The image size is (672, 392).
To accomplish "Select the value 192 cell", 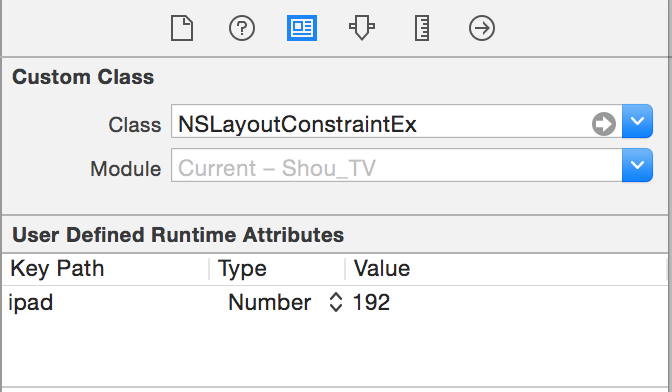I will (x=508, y=302).
